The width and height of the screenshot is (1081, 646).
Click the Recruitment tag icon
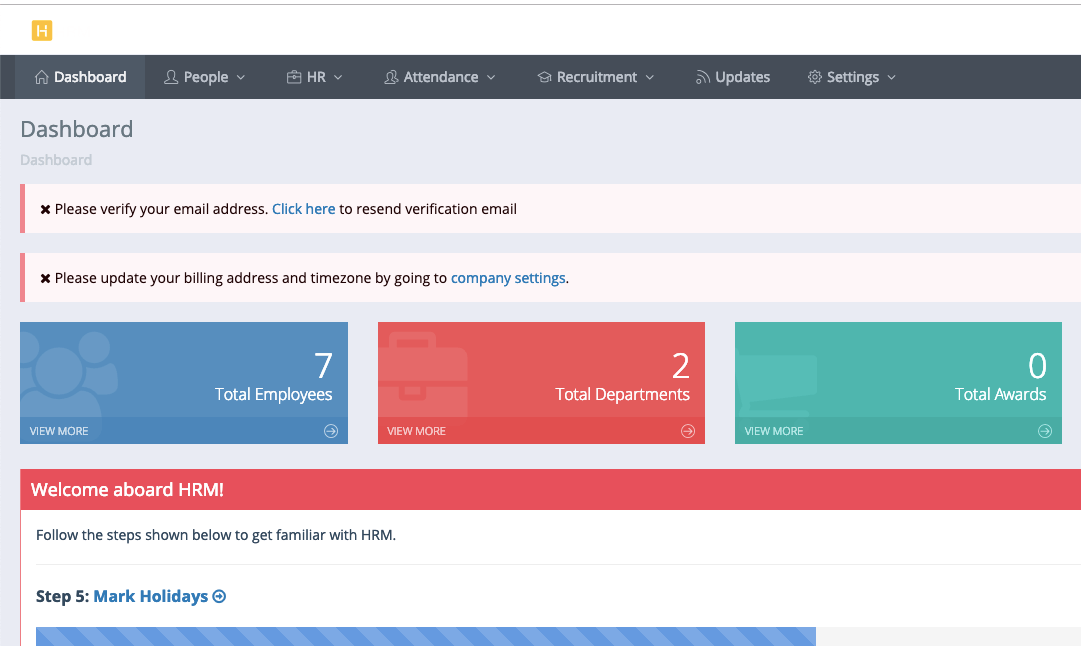pos(543,76)
